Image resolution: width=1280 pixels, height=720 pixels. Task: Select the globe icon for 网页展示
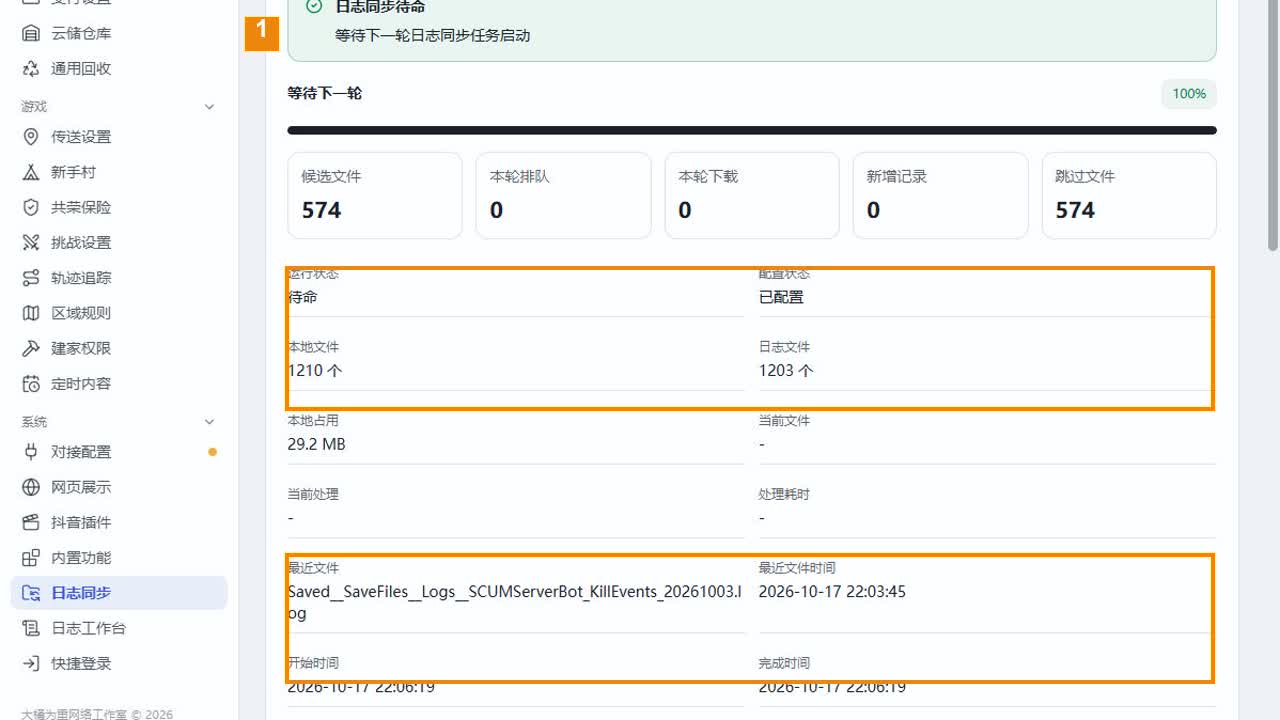point(31,487)
